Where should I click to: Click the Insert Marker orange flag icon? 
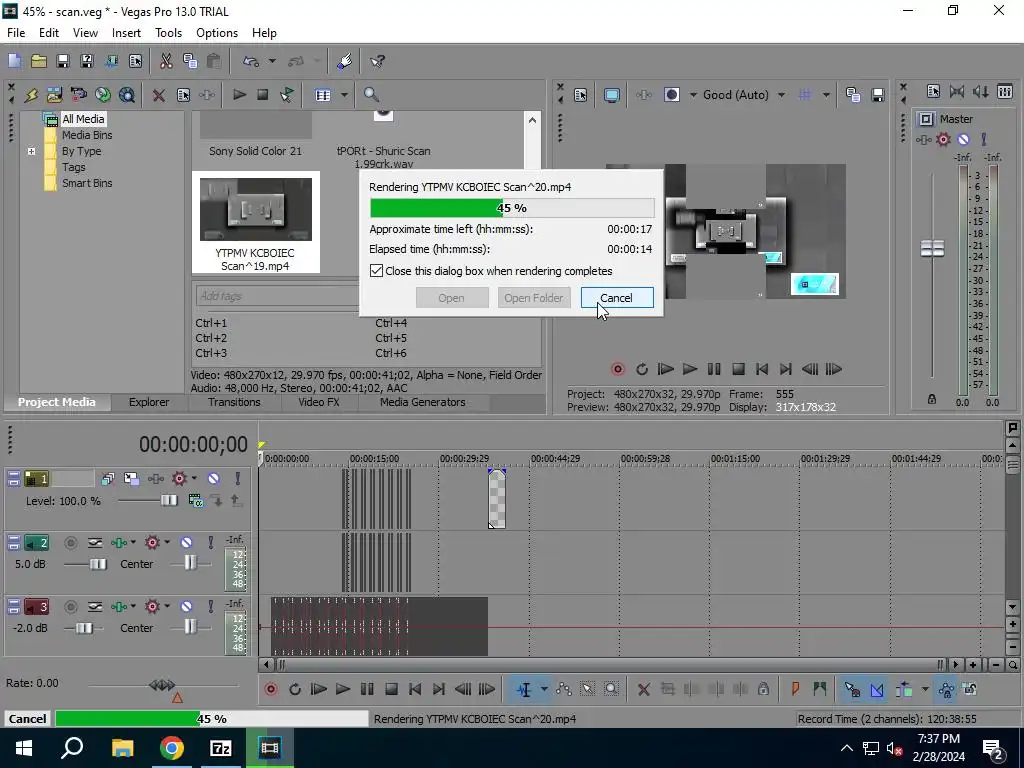[795, 689]
